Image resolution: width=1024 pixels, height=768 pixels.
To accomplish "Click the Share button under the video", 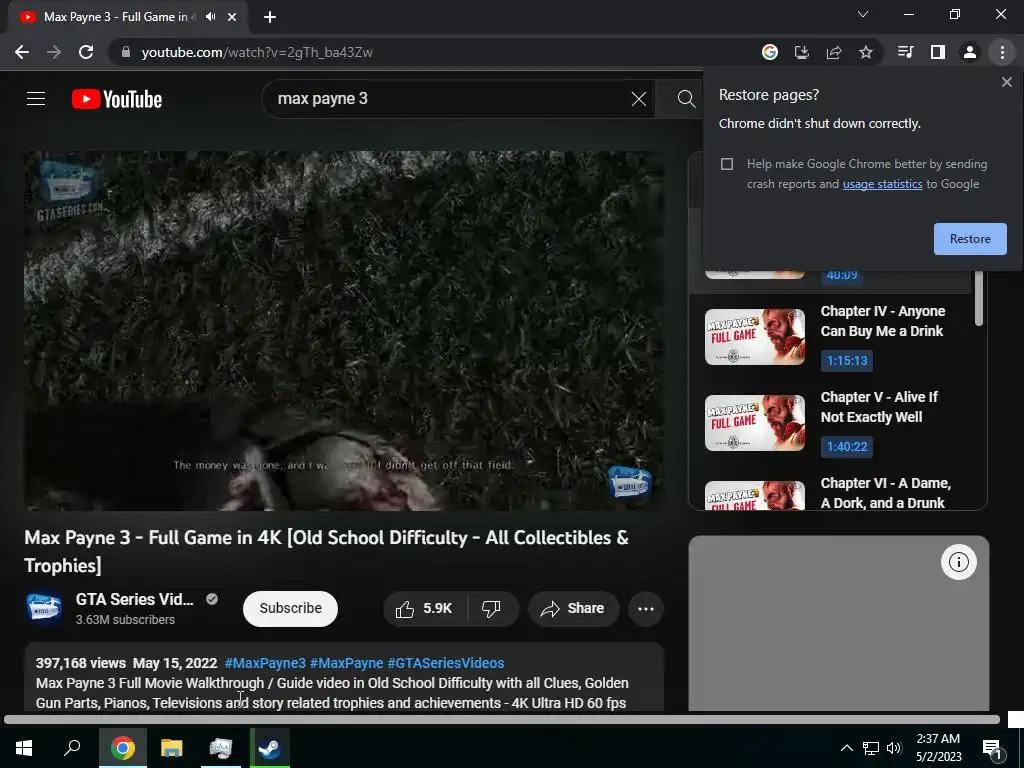I will [573, 609].
